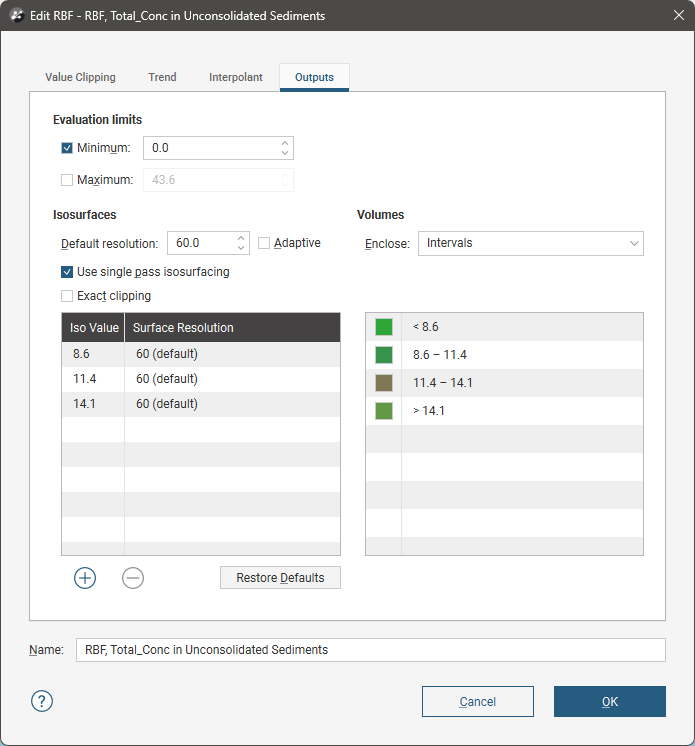
Task: Click the Leapfrog app icon in title bar
Action: (16, 16)
